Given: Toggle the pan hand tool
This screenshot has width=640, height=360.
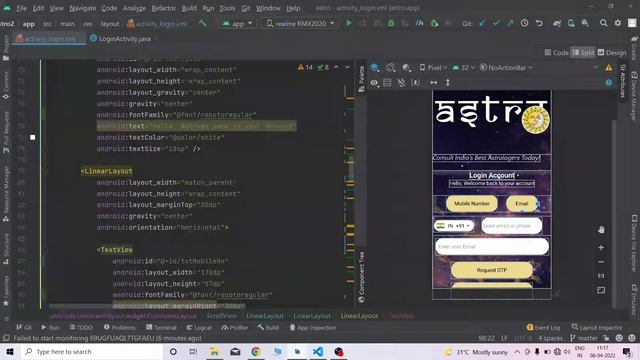Looking at the screenshot, I should pyautogui.click(x=601, y=229).
